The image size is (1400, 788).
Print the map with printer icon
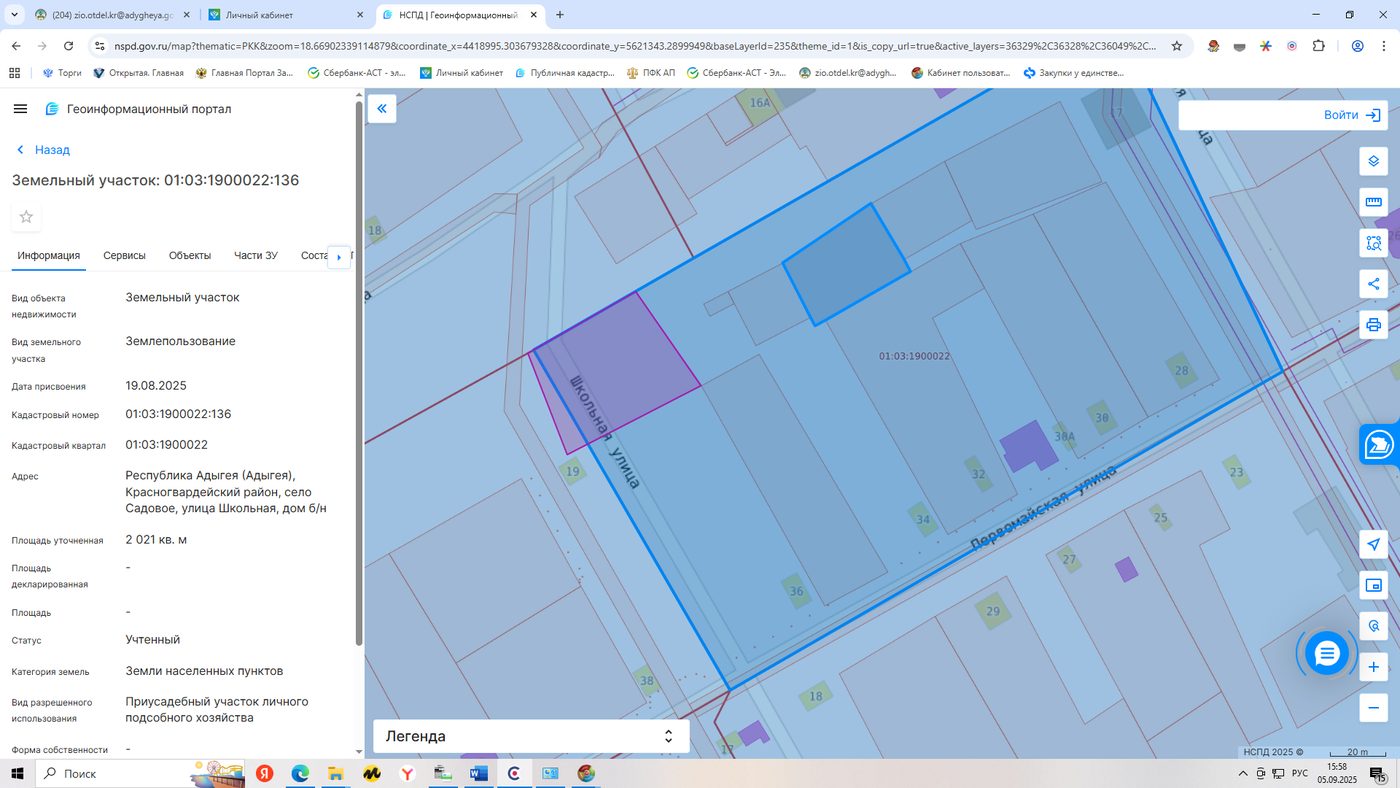(1373, 325)
